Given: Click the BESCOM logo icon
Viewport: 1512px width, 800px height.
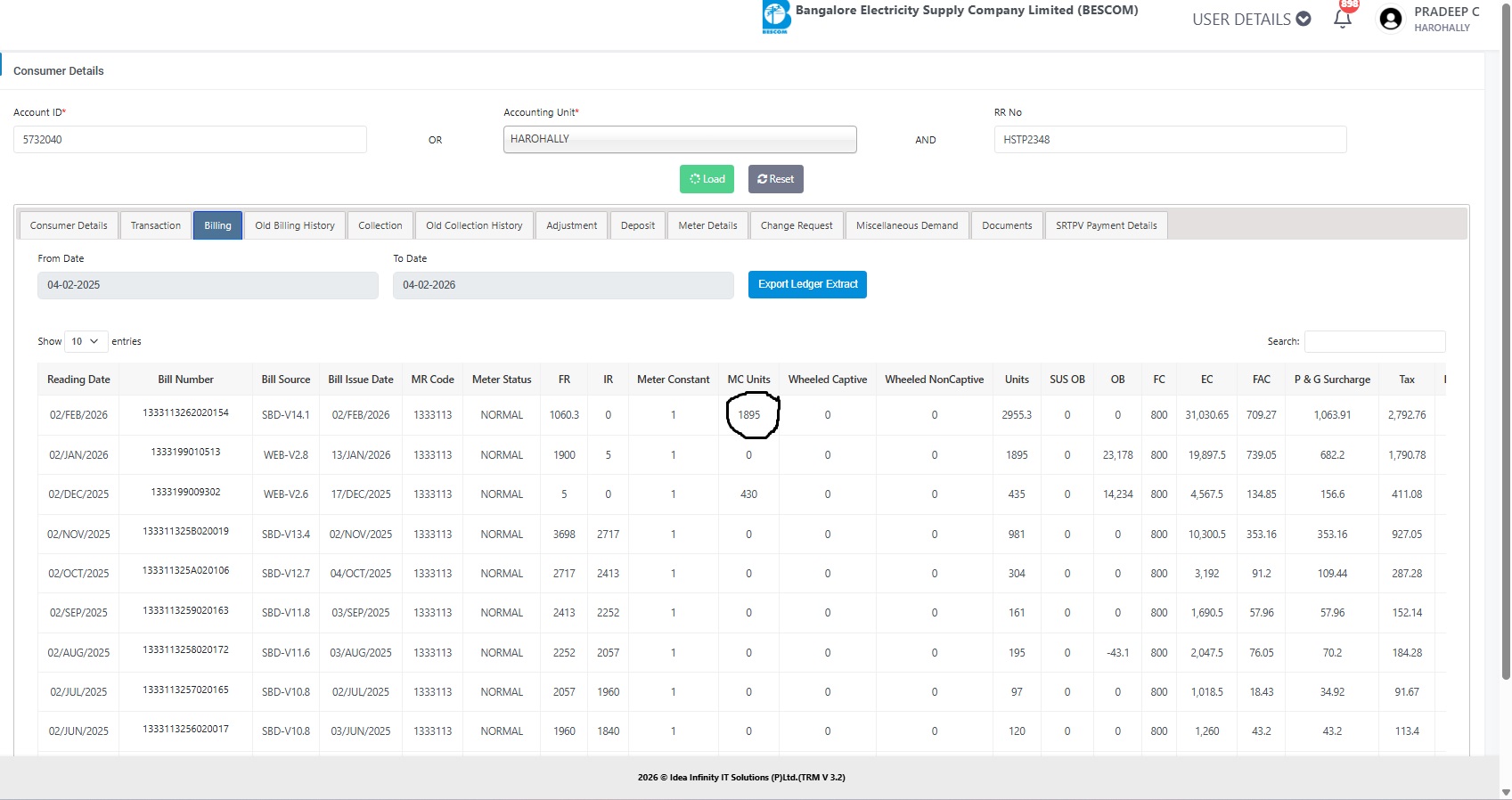Looking at the screenshot, I should tap(776, 17).
